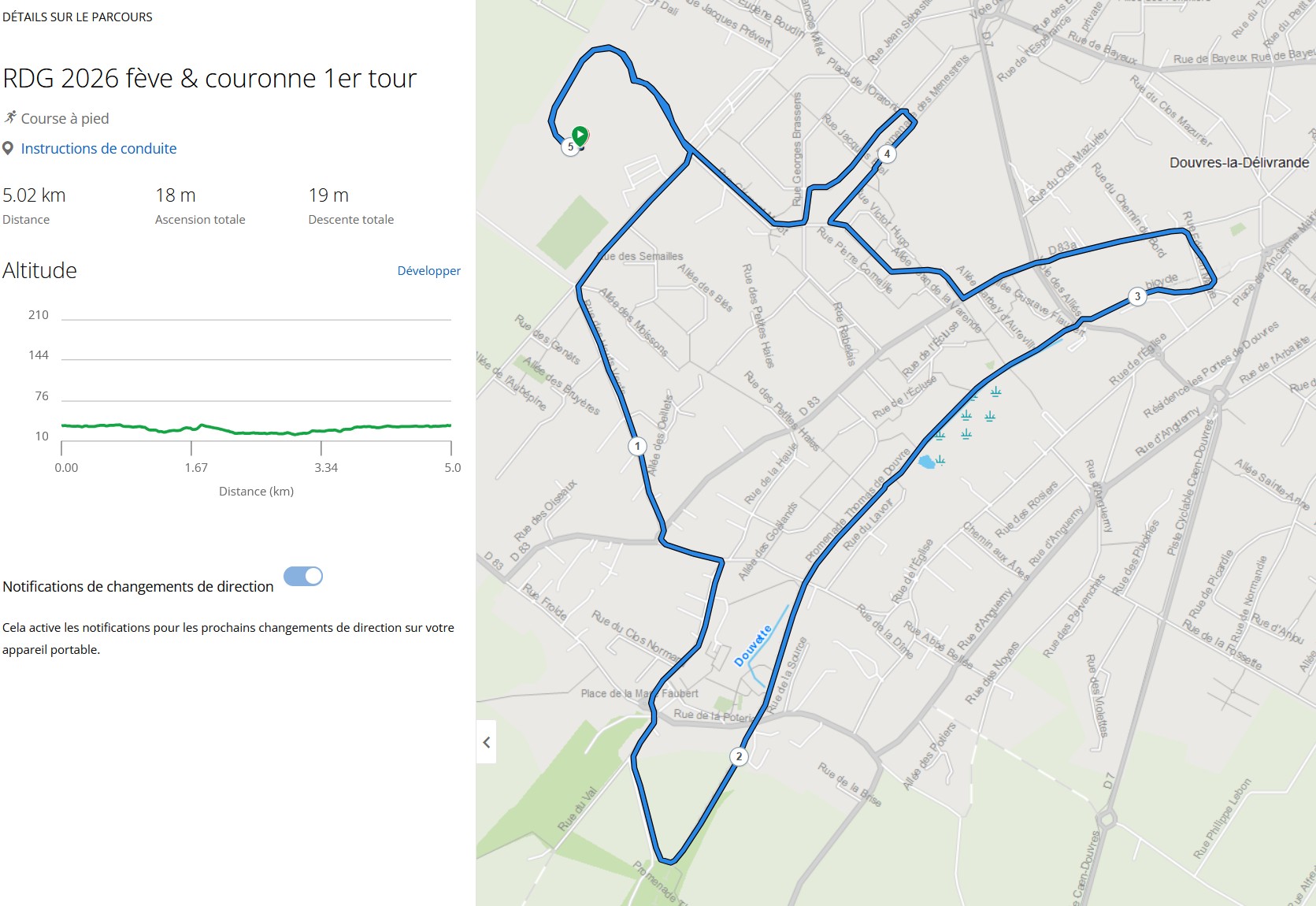
Task: Click kilometer marker 5 near start
Action: click(570, 147)
